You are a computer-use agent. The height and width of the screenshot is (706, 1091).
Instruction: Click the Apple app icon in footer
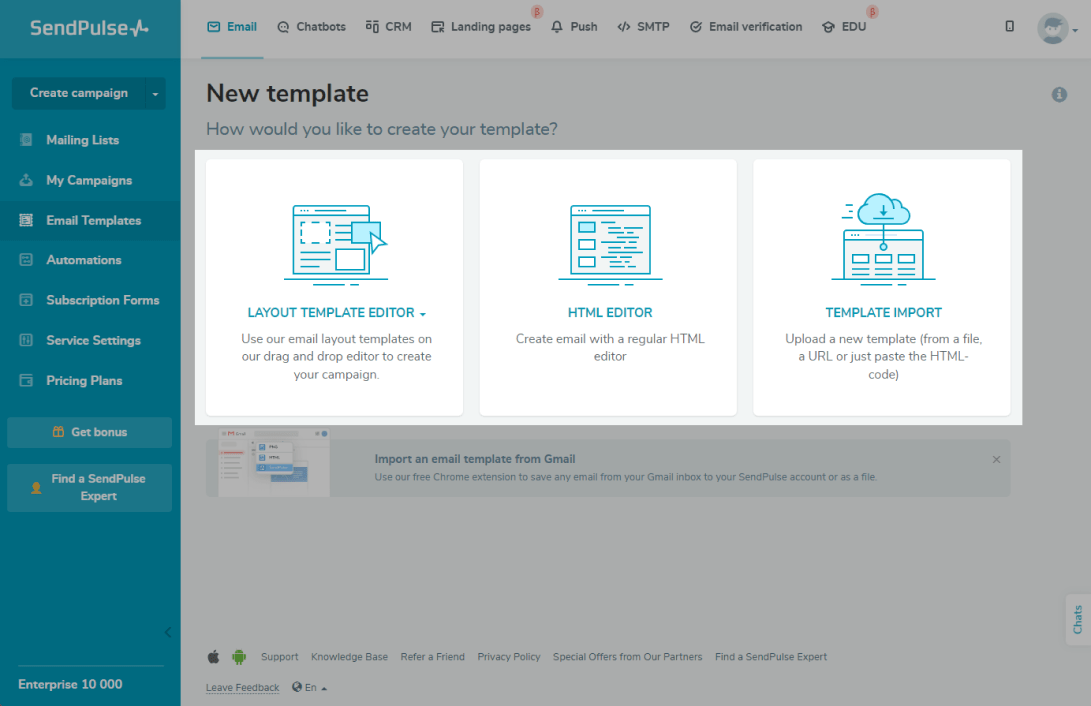coord(214,657)
